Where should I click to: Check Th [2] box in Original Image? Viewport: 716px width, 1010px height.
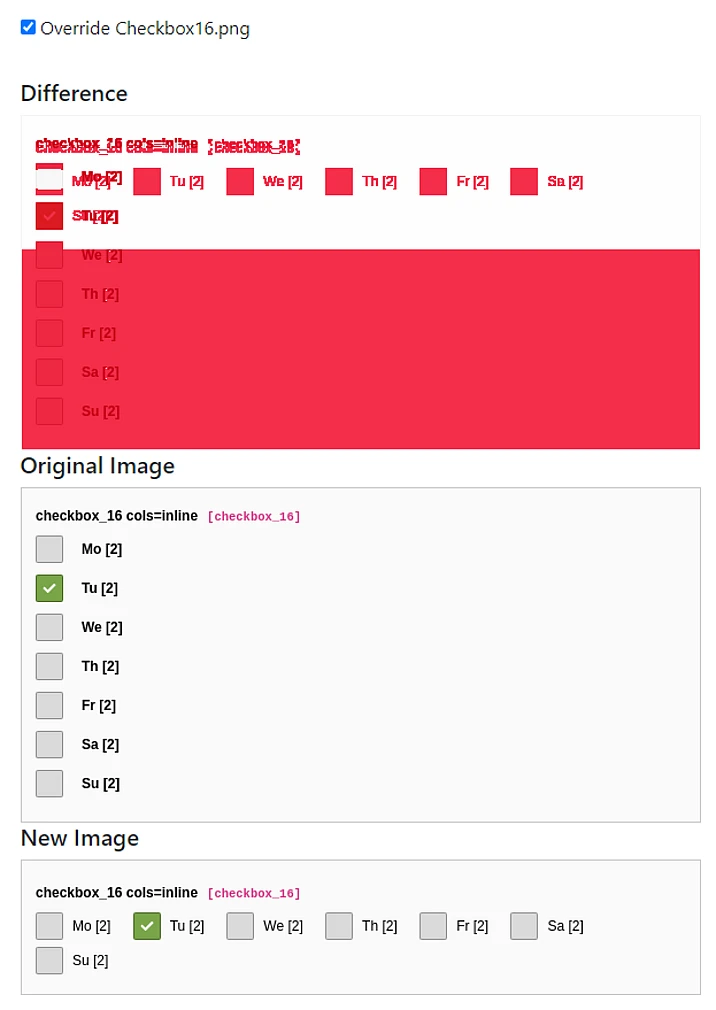coord(49,666)
